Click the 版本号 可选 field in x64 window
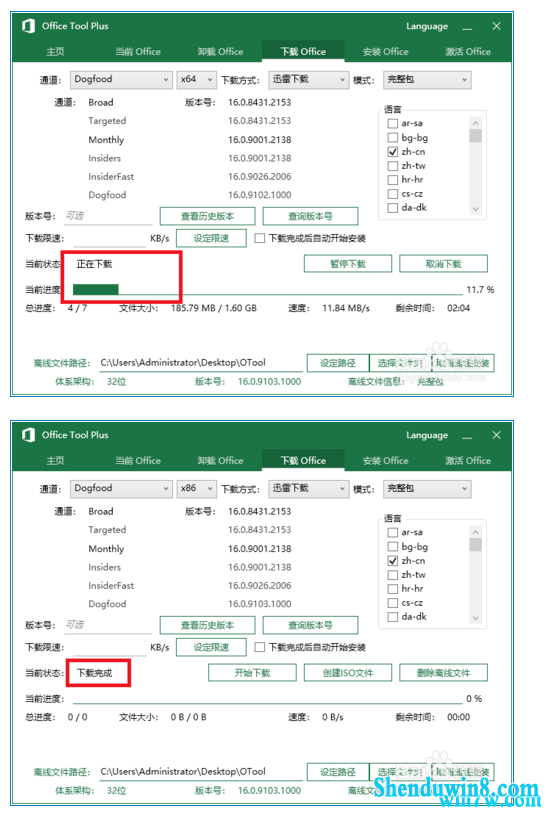This screenshot has height=813, width=549. (108, 216)
